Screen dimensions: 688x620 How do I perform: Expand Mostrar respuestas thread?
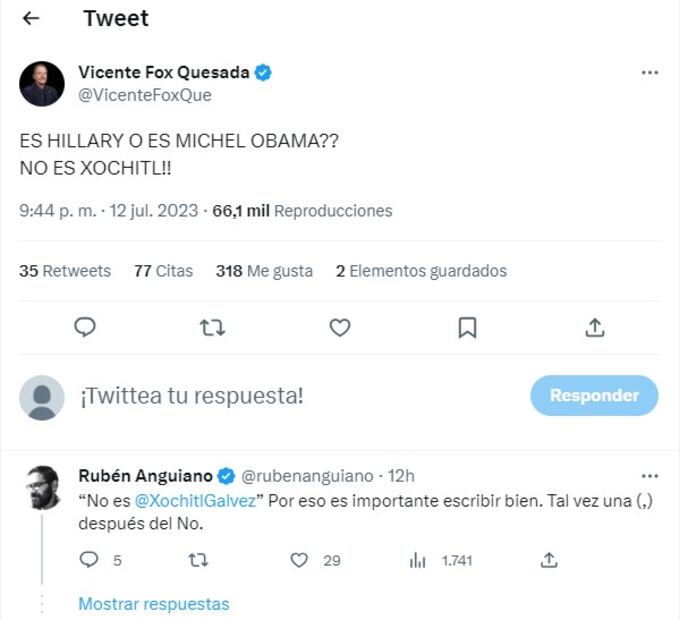(x=154, y=604)
